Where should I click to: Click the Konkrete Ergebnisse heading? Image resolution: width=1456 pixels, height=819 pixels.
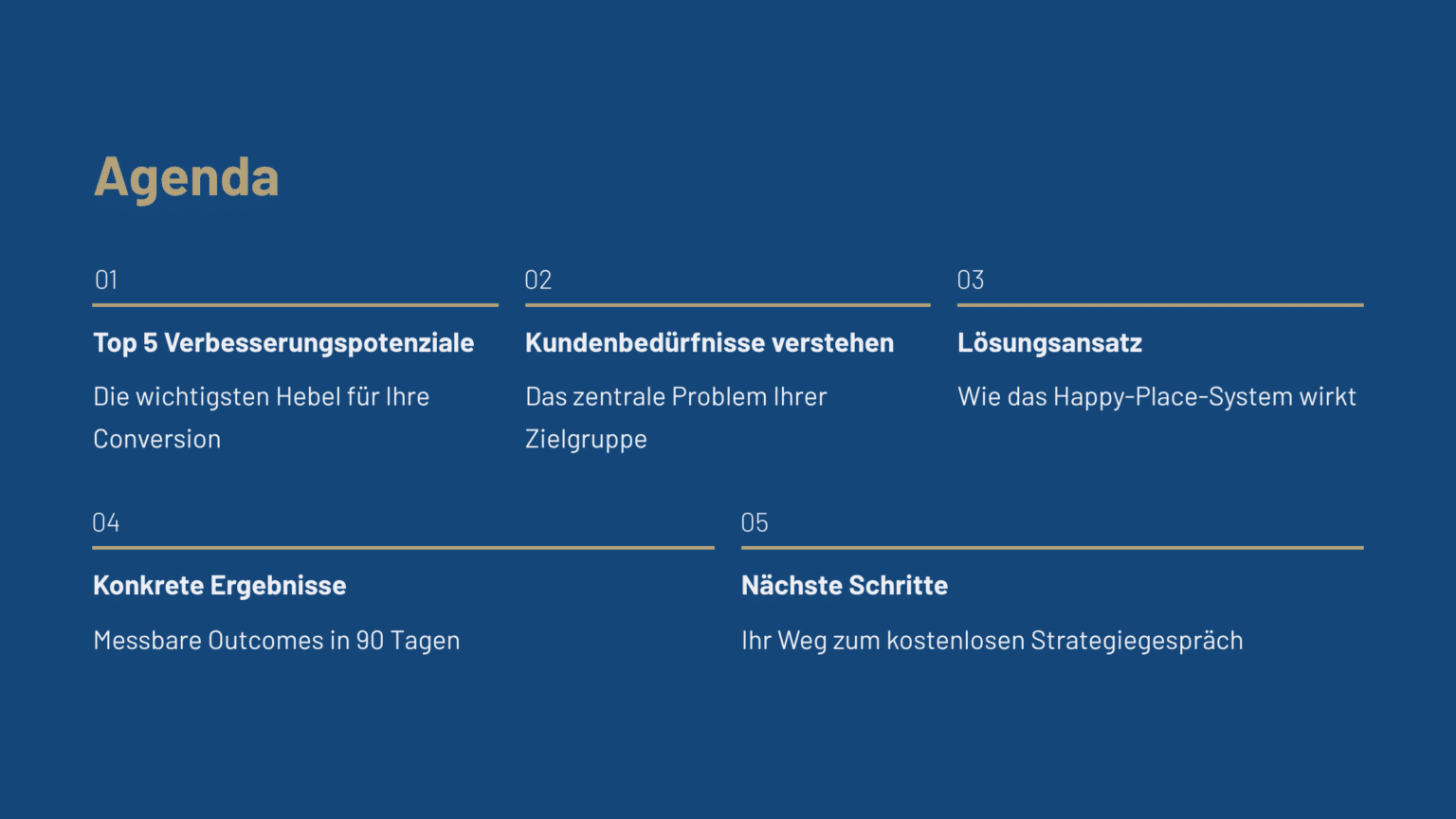coord(220,586)
